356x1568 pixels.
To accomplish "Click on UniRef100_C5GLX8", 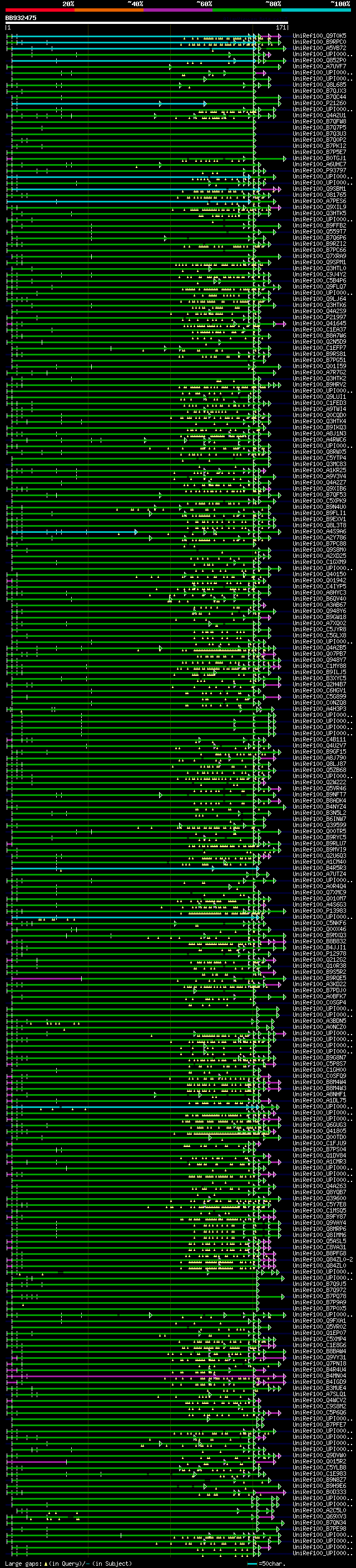I will [319, 635].
